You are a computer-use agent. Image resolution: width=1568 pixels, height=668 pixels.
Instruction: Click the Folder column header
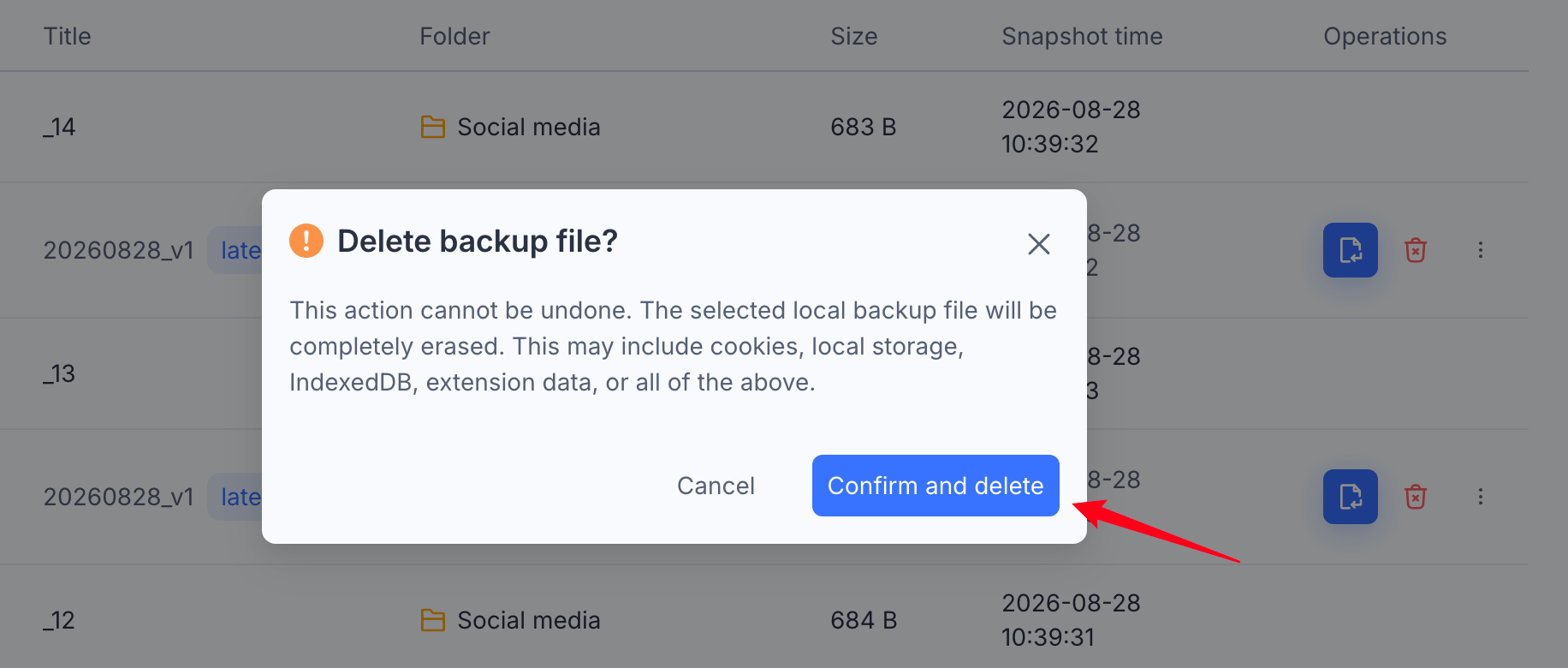[454, 36]
